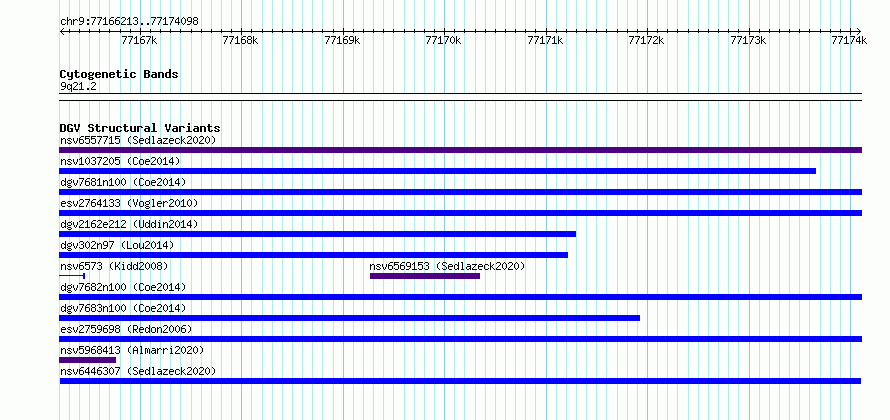Click the 77169k ruler label
The width and height of the screenshot is (890, 420).
[x=343, y=40]
